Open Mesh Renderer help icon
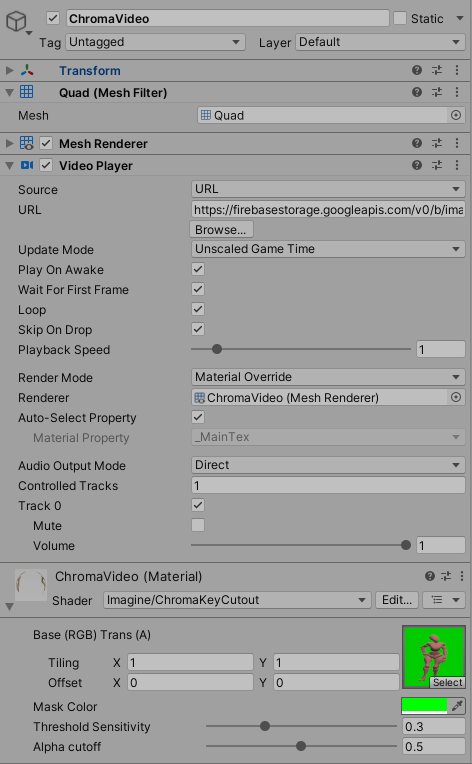The height and width of the screenshot is (764, 472). click(x=417, y=143)
